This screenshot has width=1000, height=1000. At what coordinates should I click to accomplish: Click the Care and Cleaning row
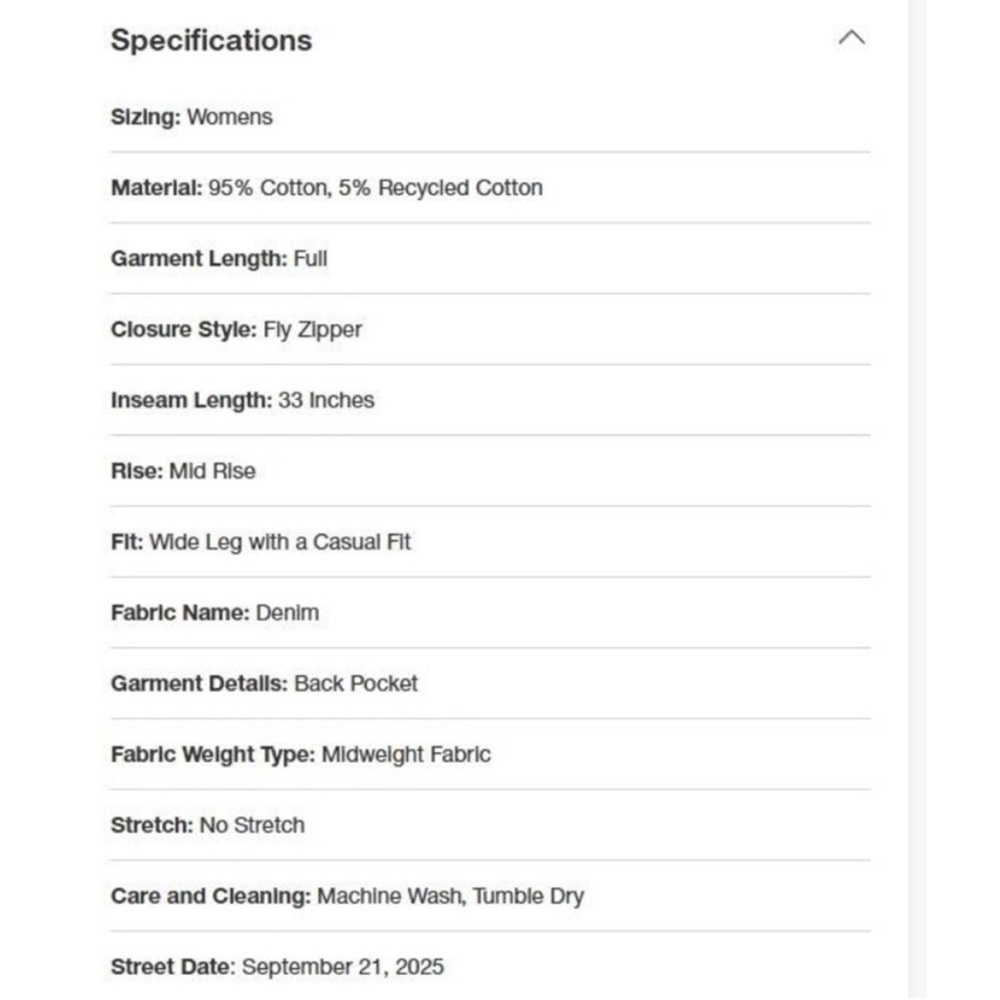point(490,895)
